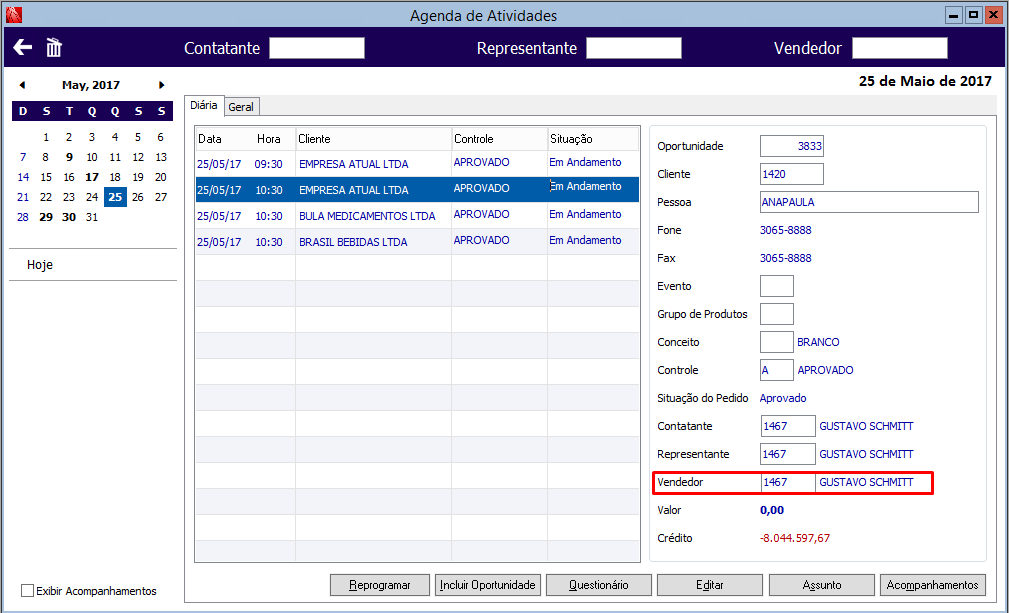Viewport: 1009px width, 613px height.
Task: Click the Questionário button
Action: 598,585
